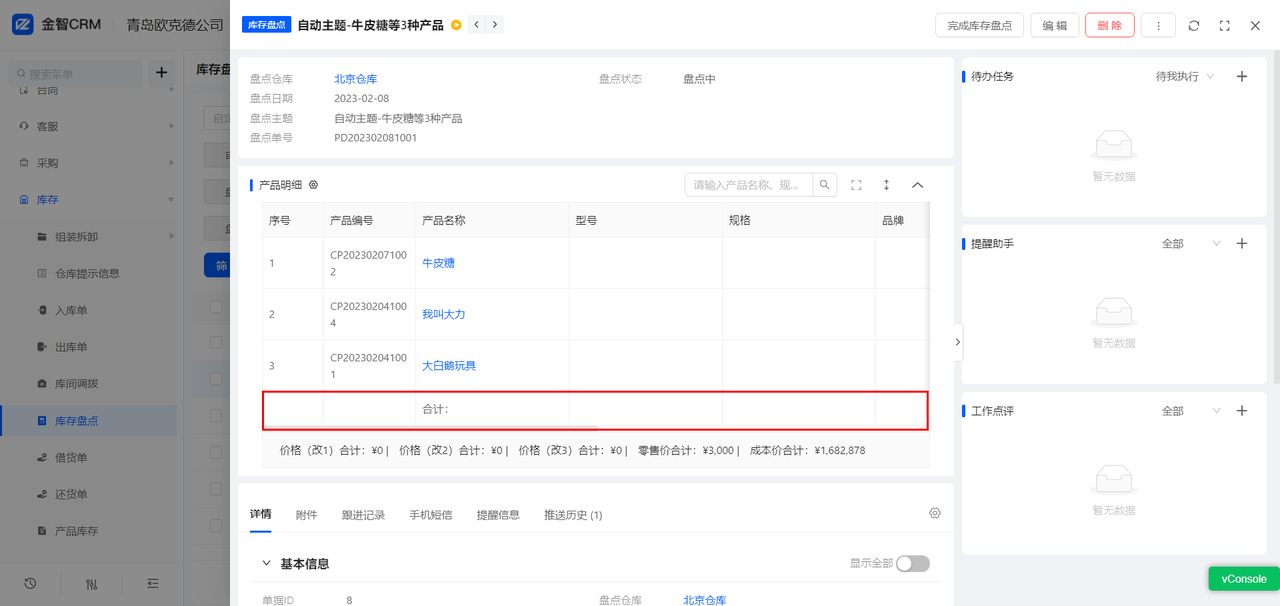This screenshot has height=606, width=1280.
Task: Go to previous record arrow in header
Action: [477, 25]
